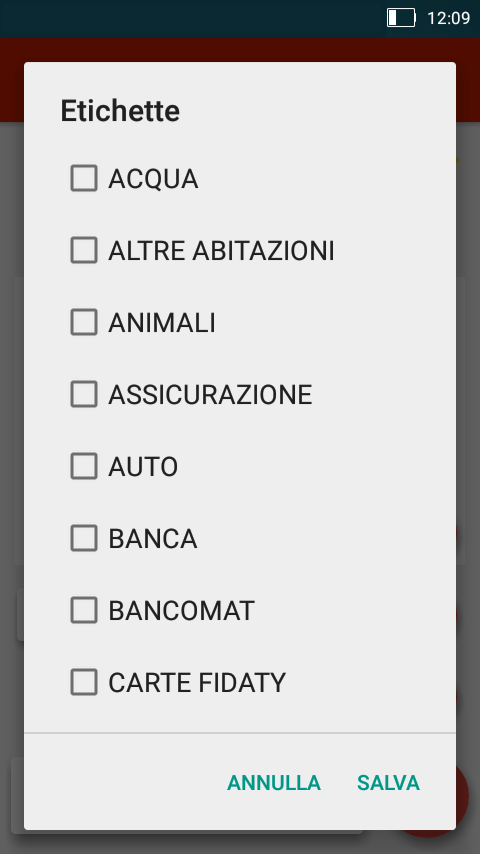This screenshot has width=480, height=854.
Task: Tap the clock showing 12:09
Action: [x=448, y=18]
